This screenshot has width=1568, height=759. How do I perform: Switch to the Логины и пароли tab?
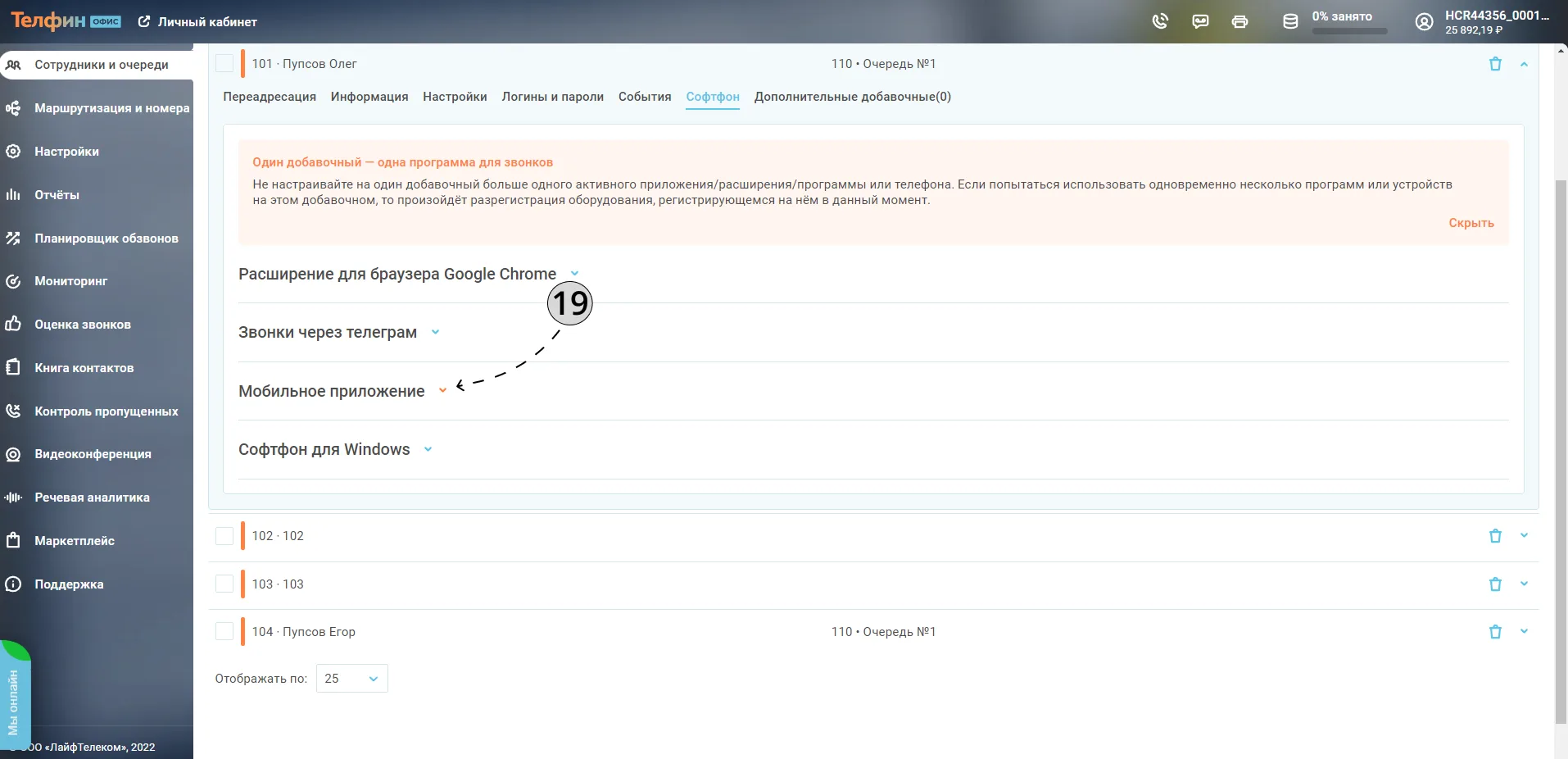[553, 97]
